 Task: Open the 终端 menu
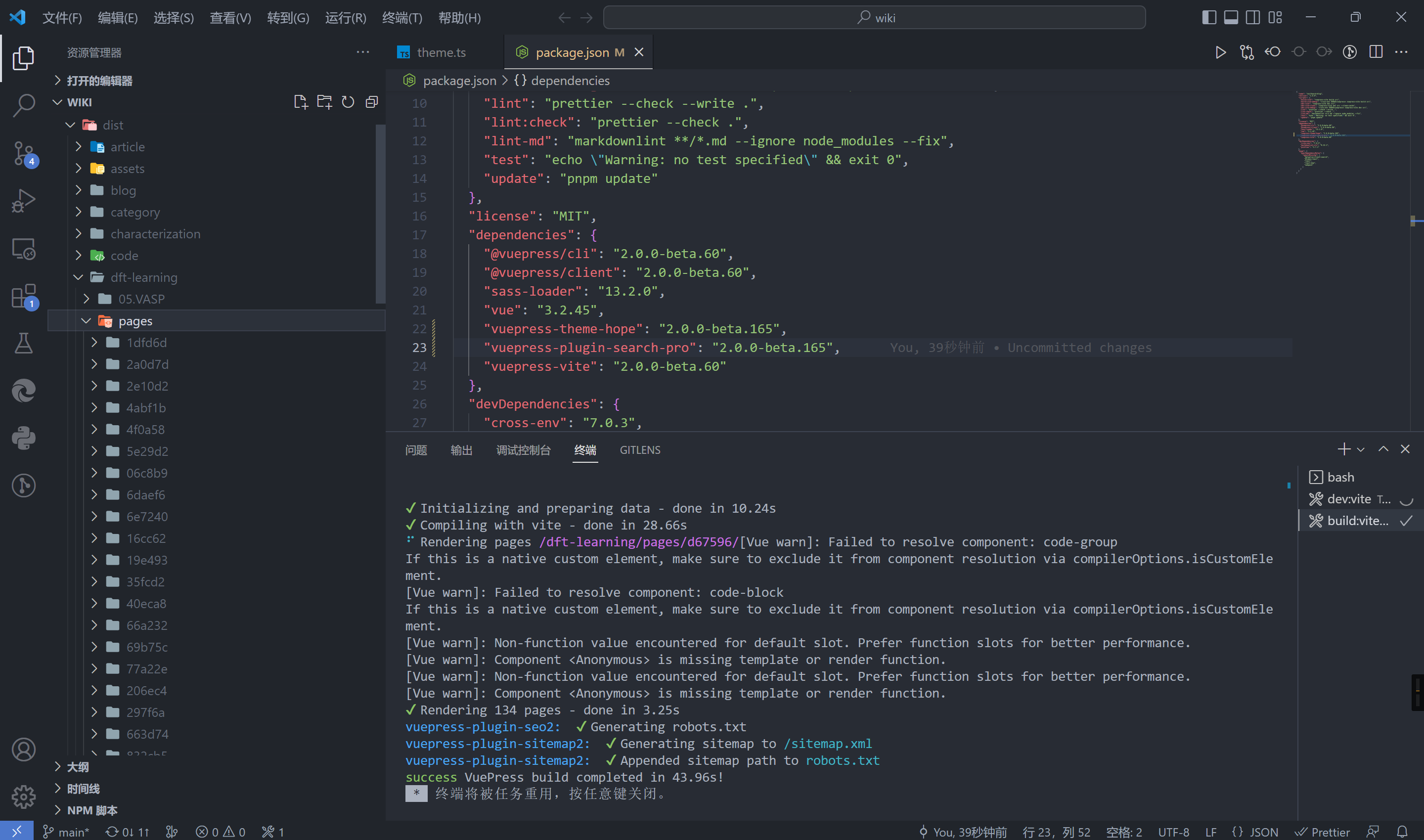pos(402,17)
